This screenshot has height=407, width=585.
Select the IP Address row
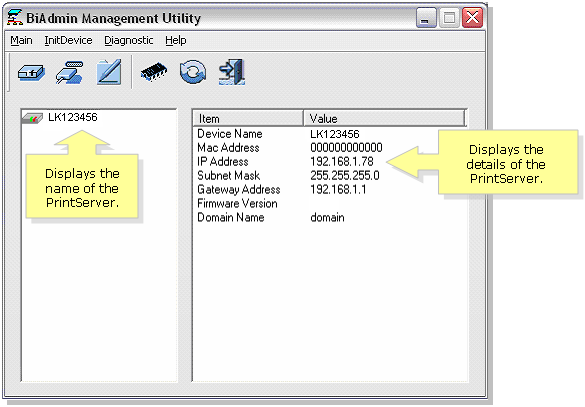tap(330, 162)
